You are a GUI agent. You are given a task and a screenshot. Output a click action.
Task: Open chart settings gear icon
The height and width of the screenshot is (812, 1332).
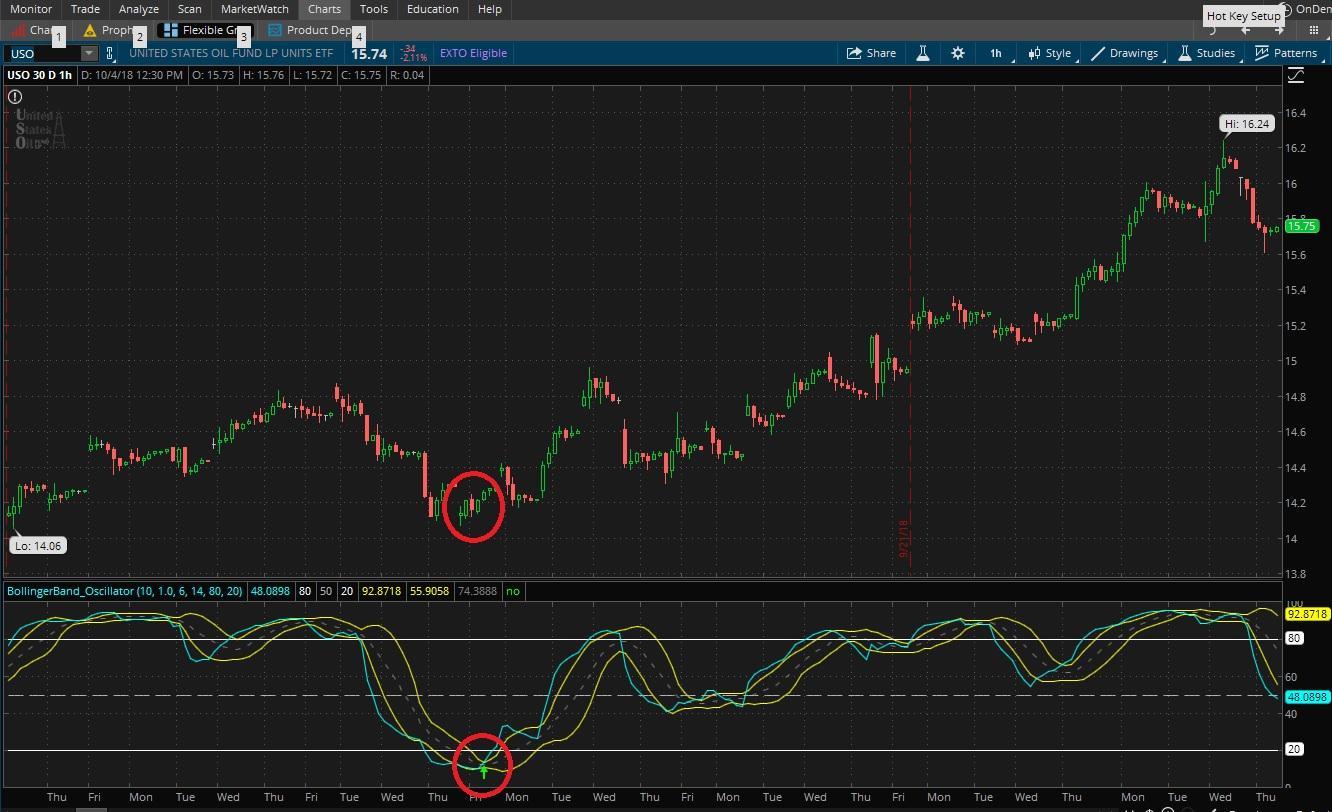958,53
